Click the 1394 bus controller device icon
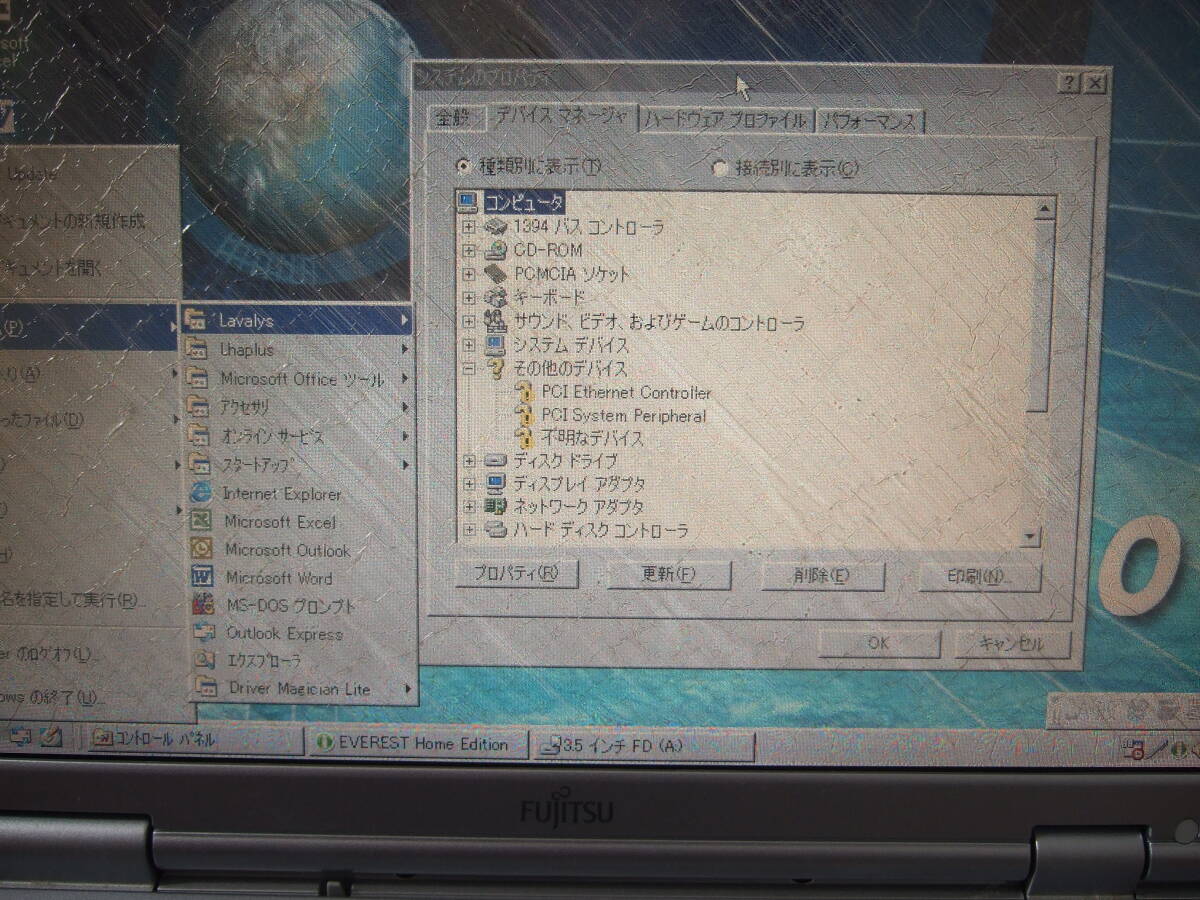 click(496, 227)
